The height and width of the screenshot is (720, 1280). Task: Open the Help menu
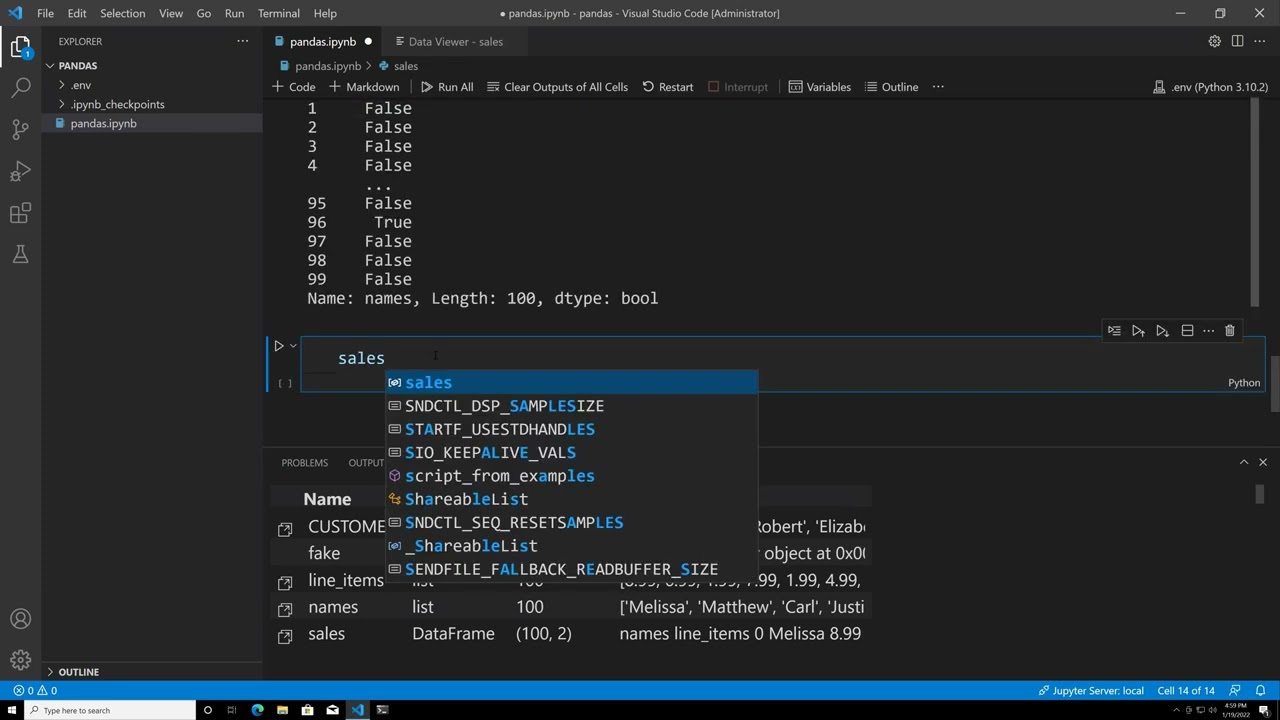point(325,13)
